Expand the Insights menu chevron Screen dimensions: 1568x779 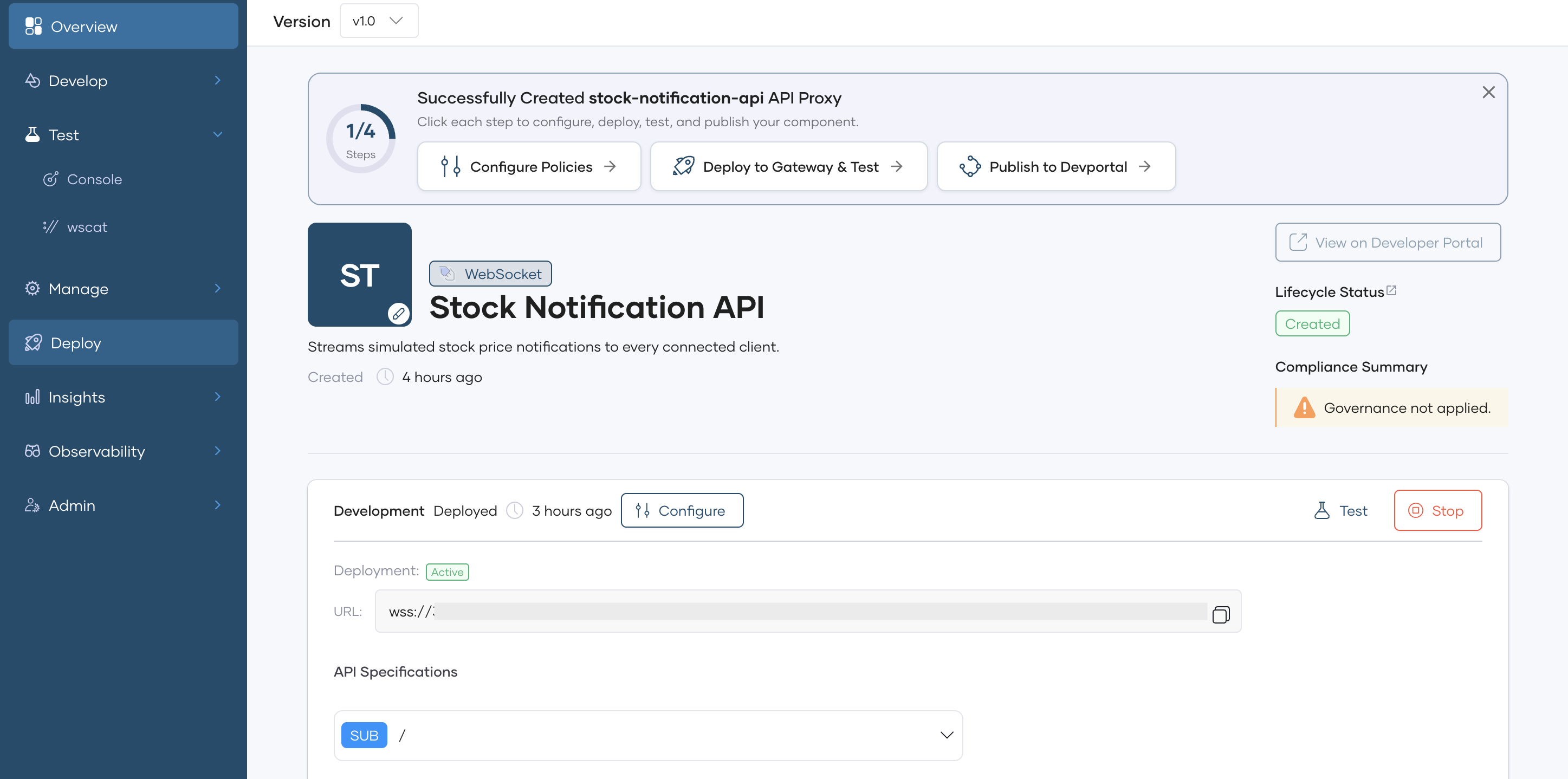pyautogui.click(x=217, y=397)
